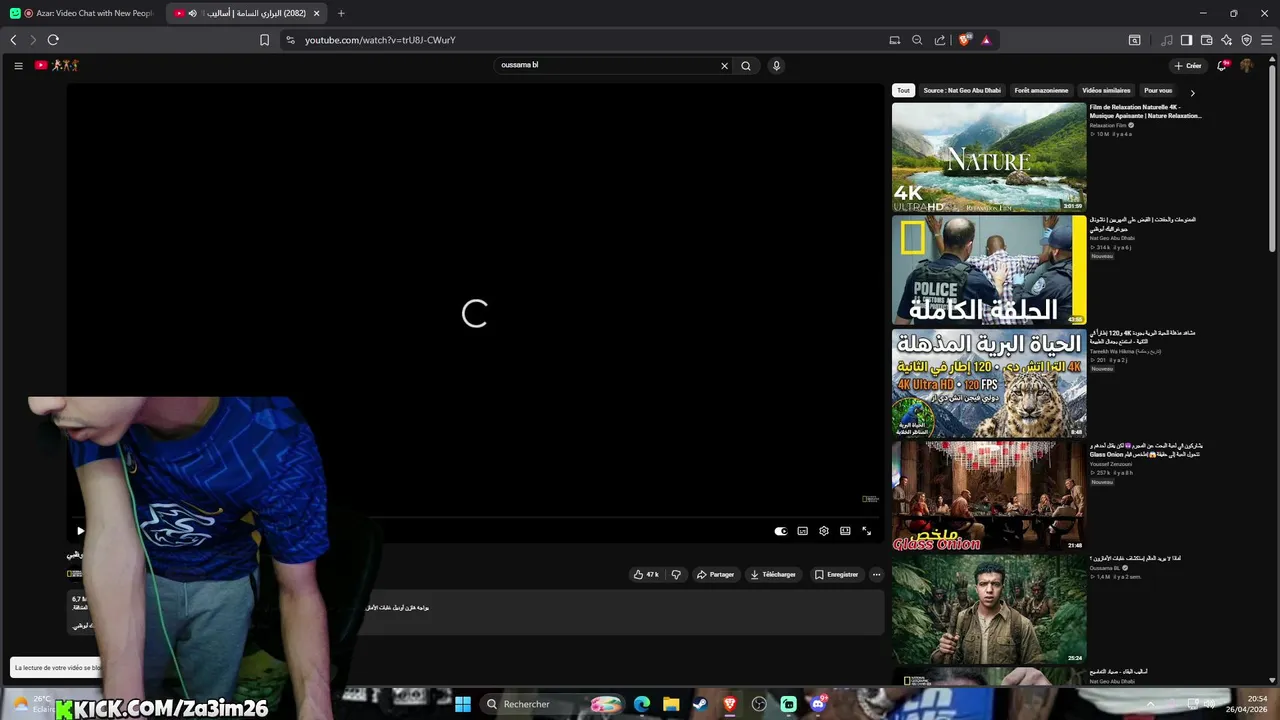Open the YouTube account avatar menu

pos(1247,65)
